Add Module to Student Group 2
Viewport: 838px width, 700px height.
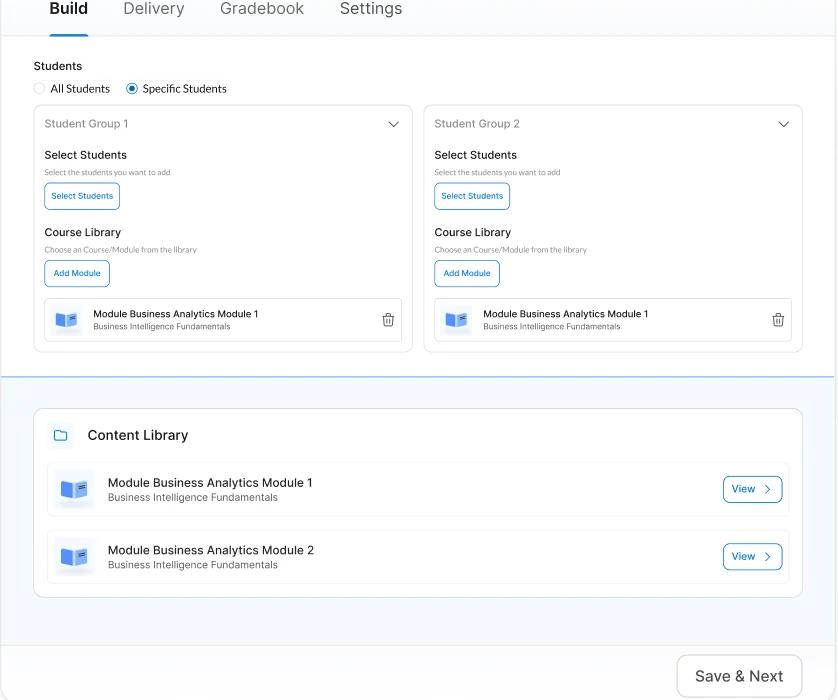(467, 274)
